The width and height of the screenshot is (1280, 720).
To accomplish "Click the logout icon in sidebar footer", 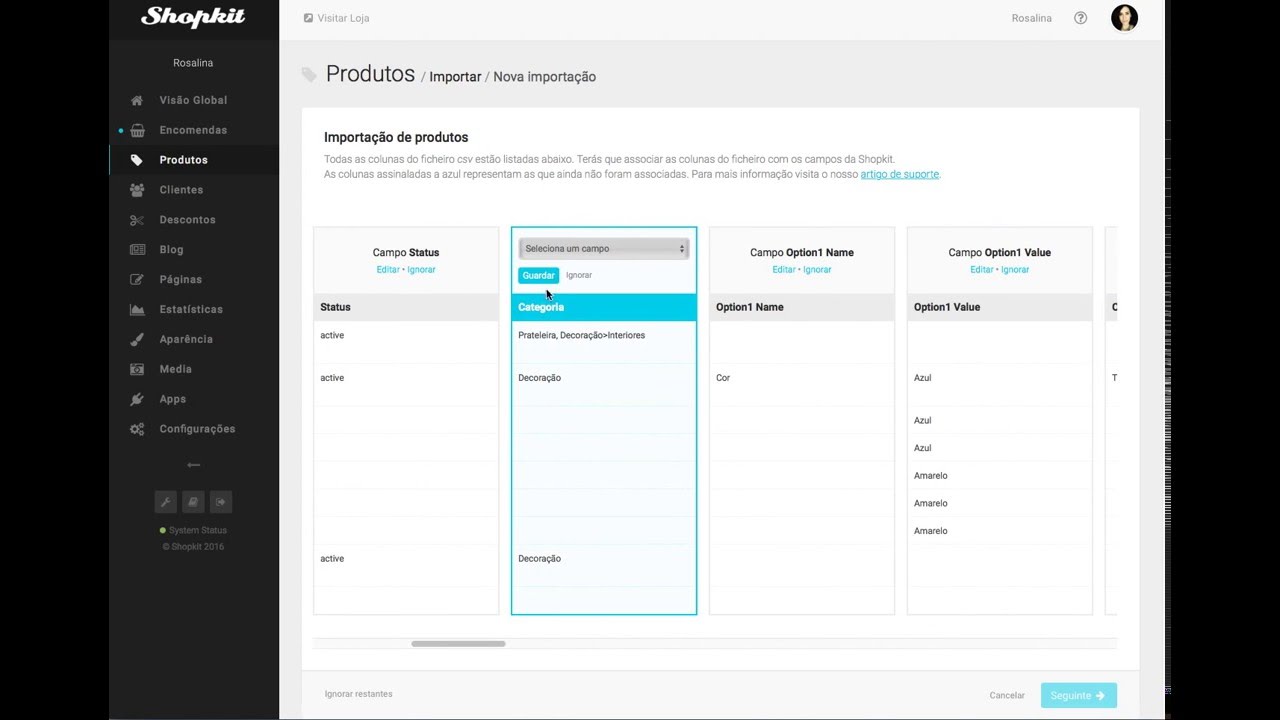I will 221,502.
